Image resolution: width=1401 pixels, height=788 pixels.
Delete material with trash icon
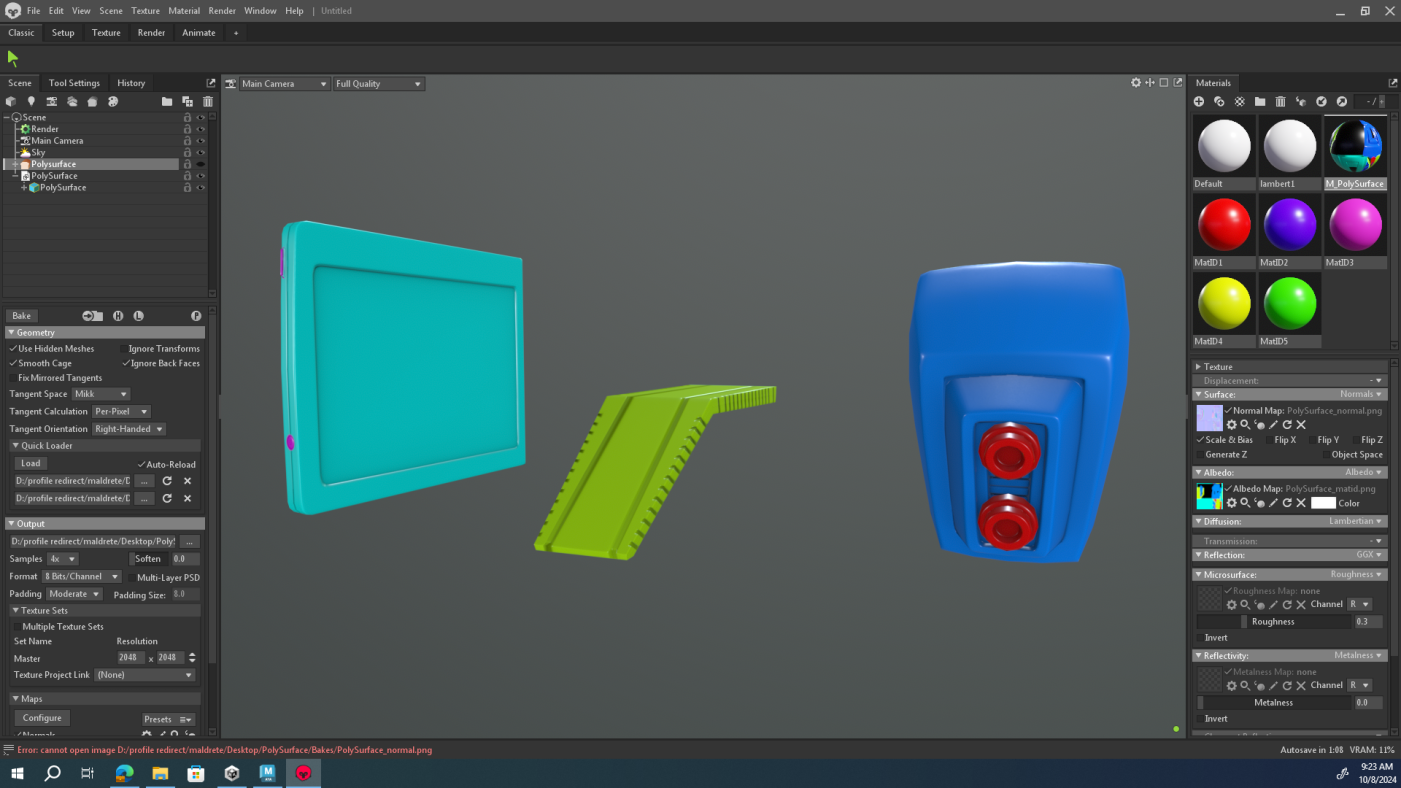(x=1280, y=101)
